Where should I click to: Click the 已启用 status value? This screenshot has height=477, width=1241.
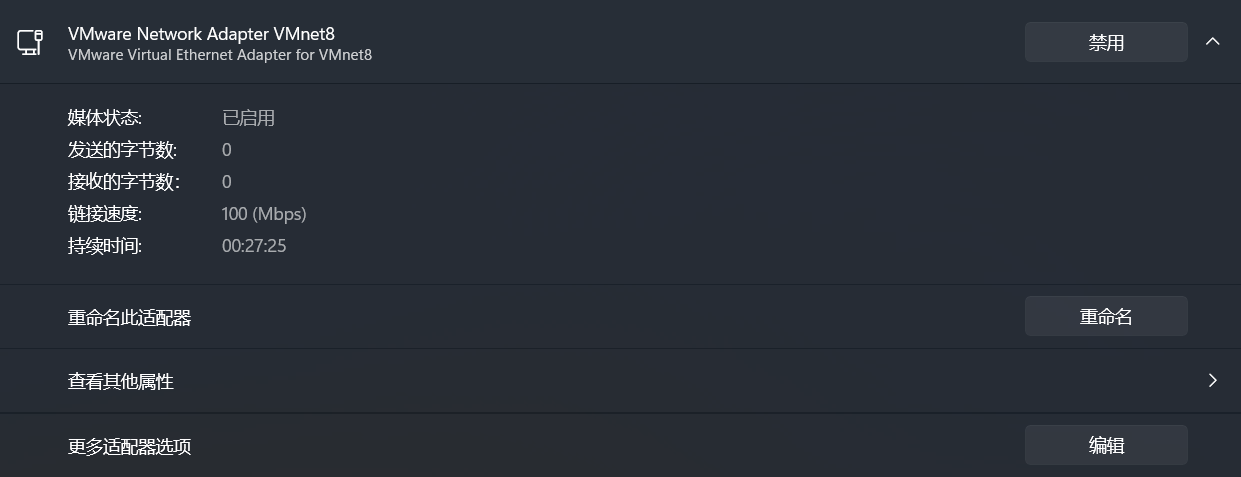click(x=248, y=118)
